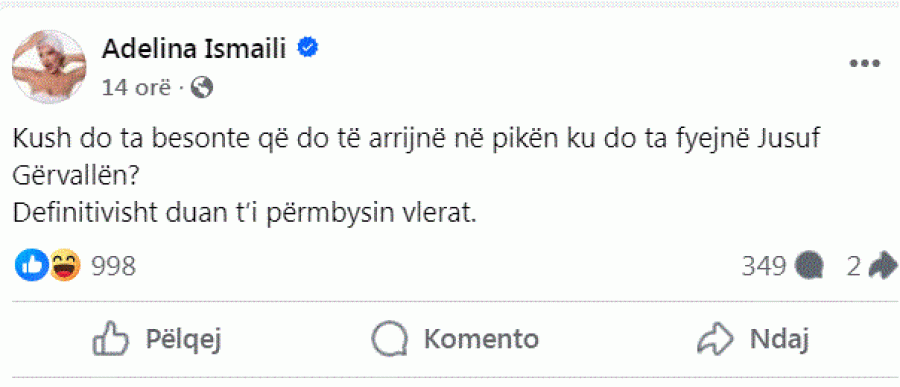Viewport: 900px width, 387px height.
Task: Click the blue Like reaction emoji
Action: pyautogui.click(x=31, y=265)
